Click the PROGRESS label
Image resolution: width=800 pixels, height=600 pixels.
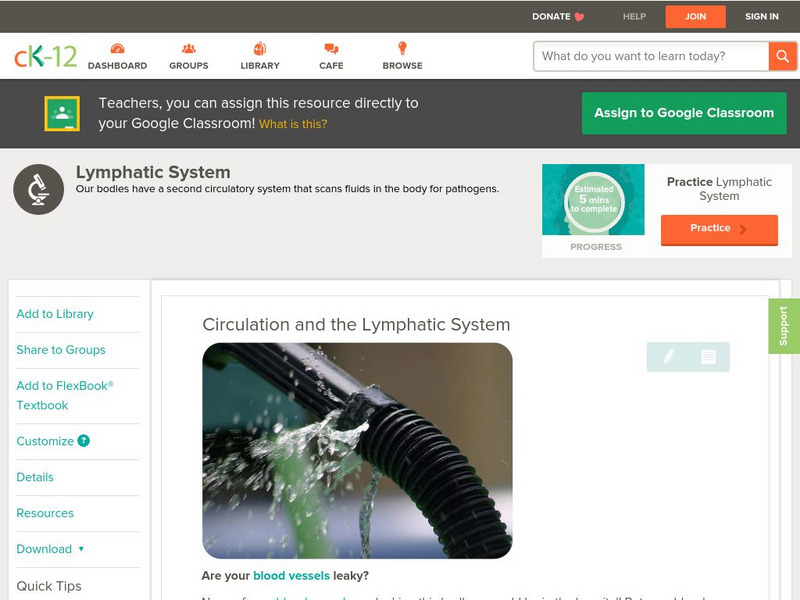pos(596,247)
